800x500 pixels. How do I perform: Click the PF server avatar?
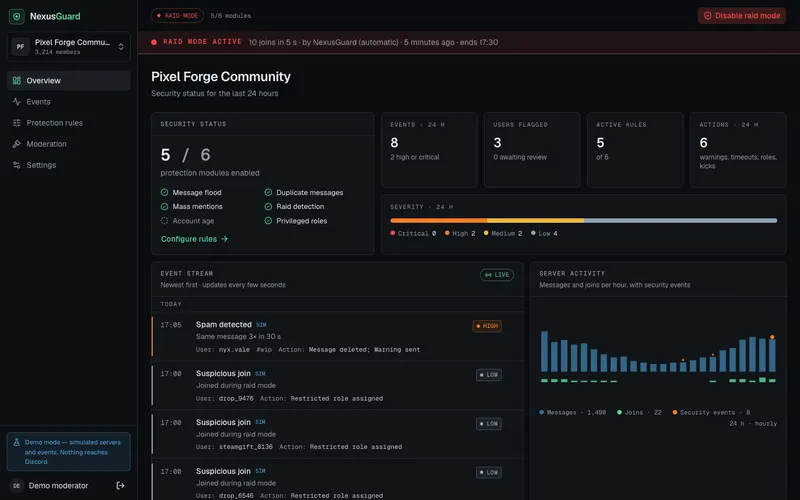[20, 46]
